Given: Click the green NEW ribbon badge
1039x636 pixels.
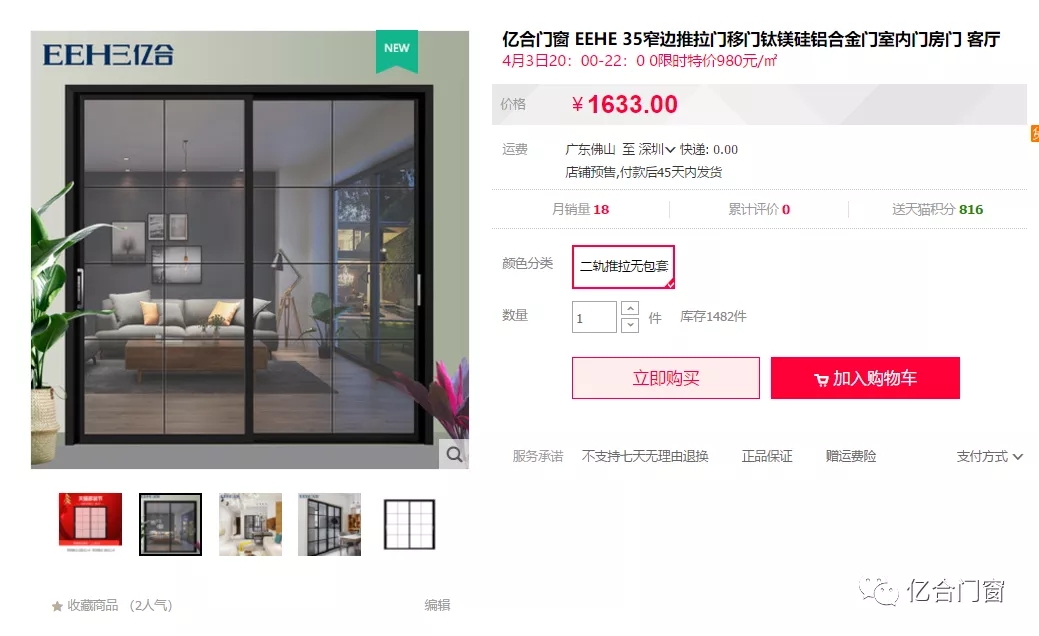Looking at the screenshot, I should (x=397, y=50).
